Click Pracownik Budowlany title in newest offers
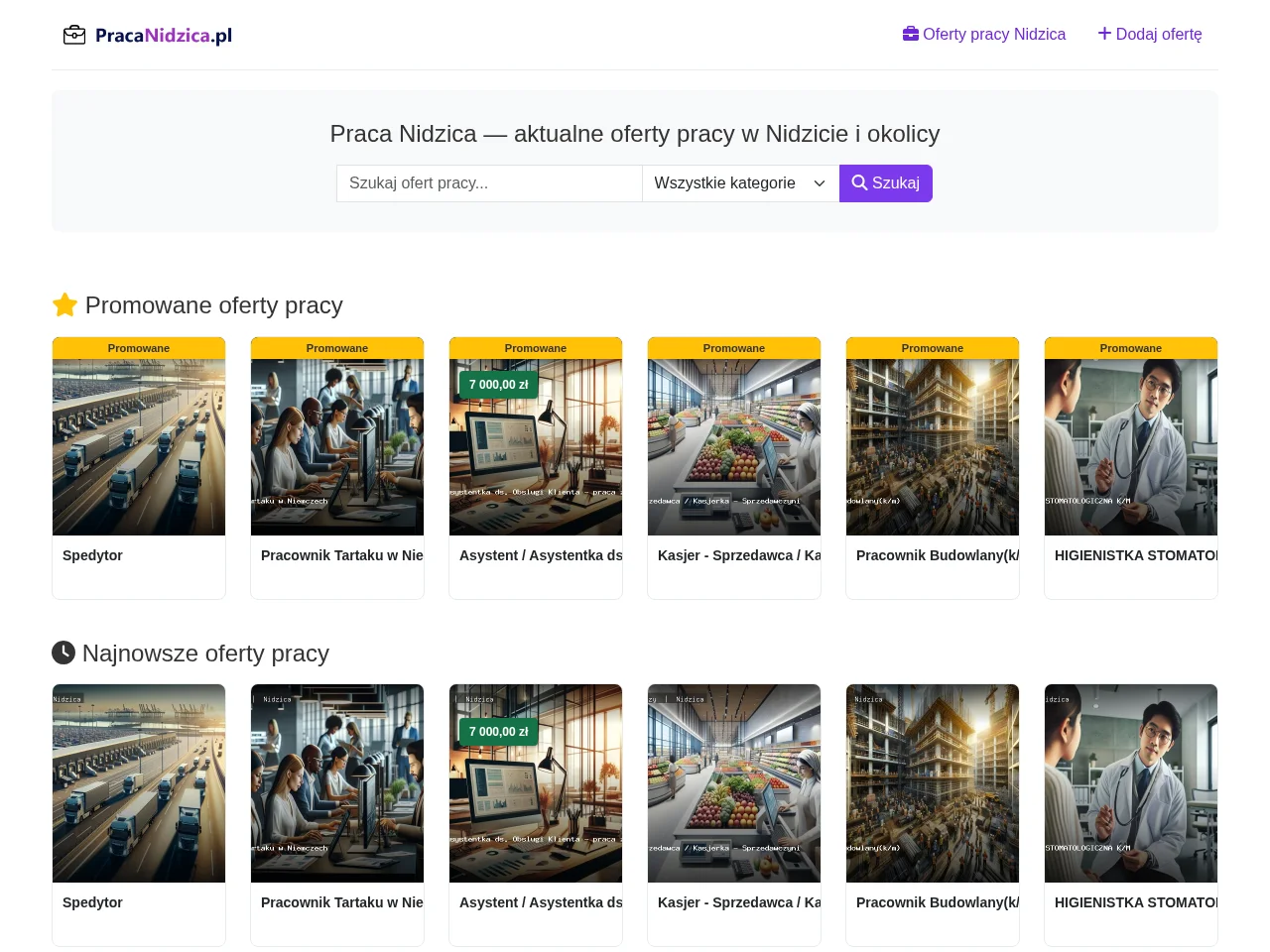The width and height of the screenshot is (1270, 952). coord(938,902)
